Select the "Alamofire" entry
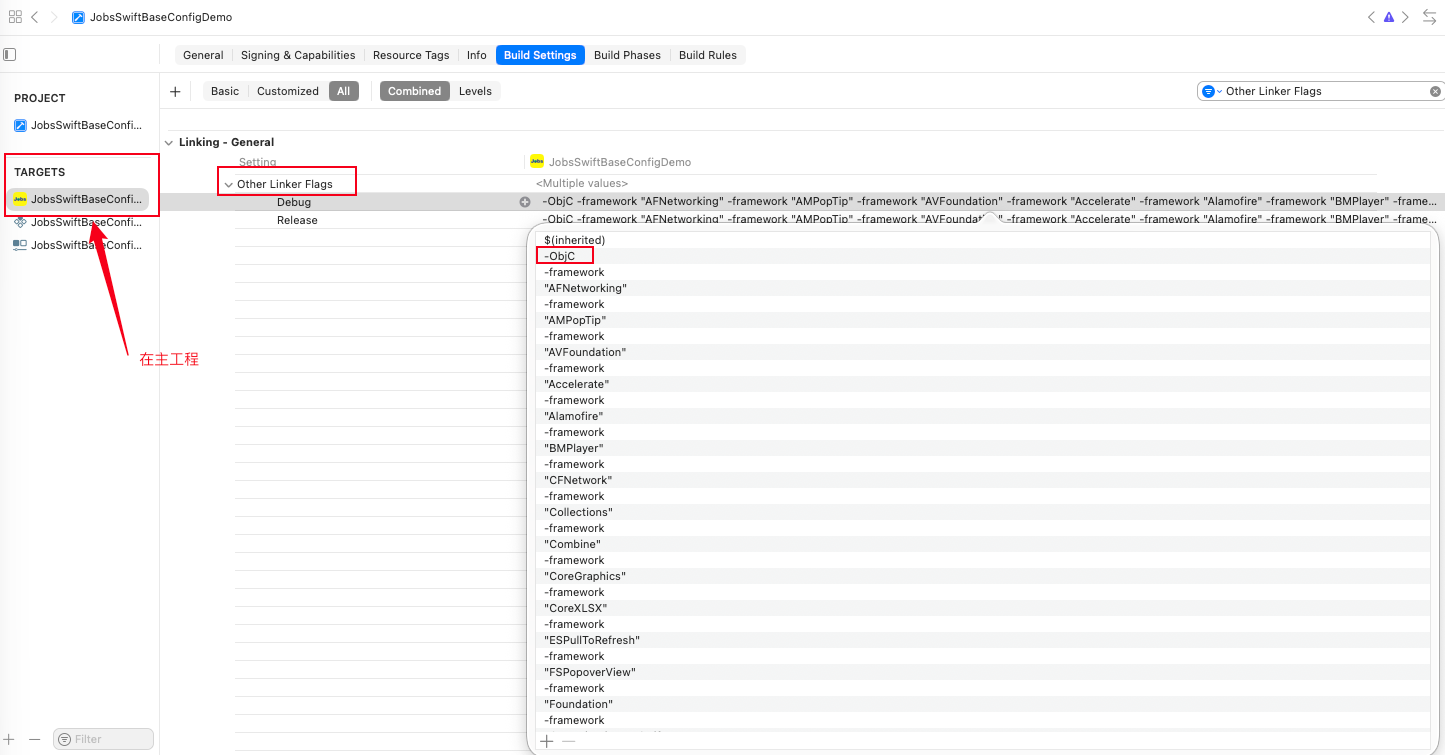The image size is (1445, 755). 574,416
